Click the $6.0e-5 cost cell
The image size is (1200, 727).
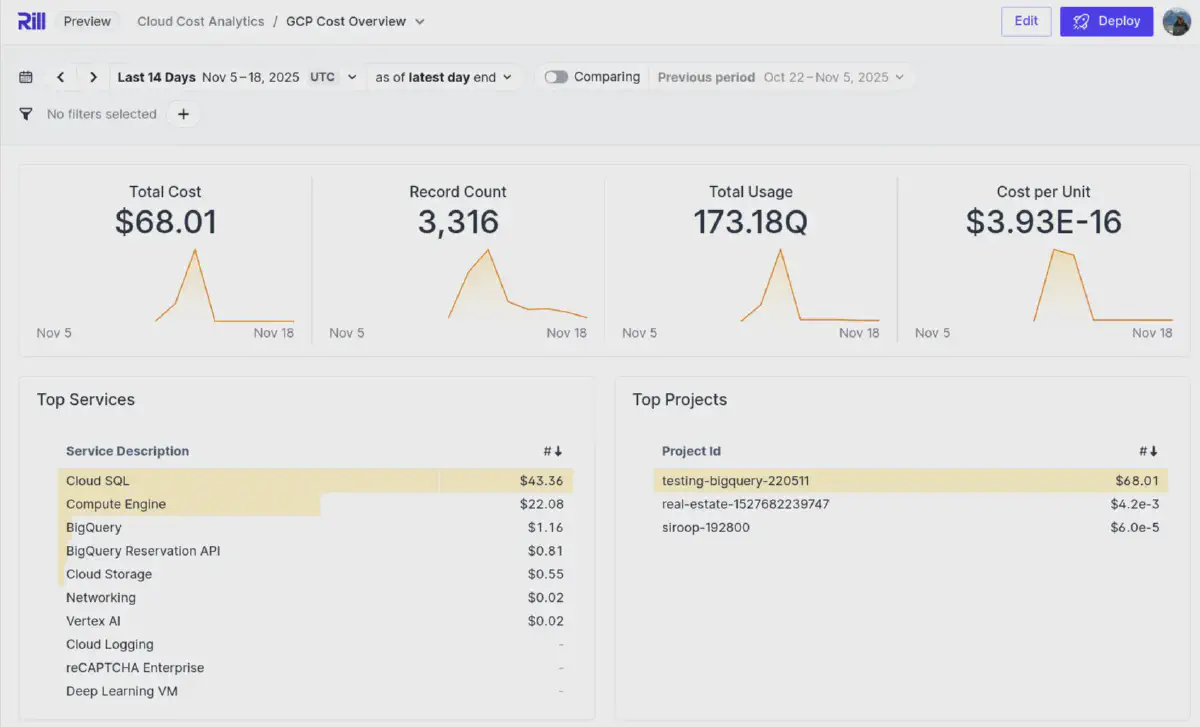coord(1134,527)
